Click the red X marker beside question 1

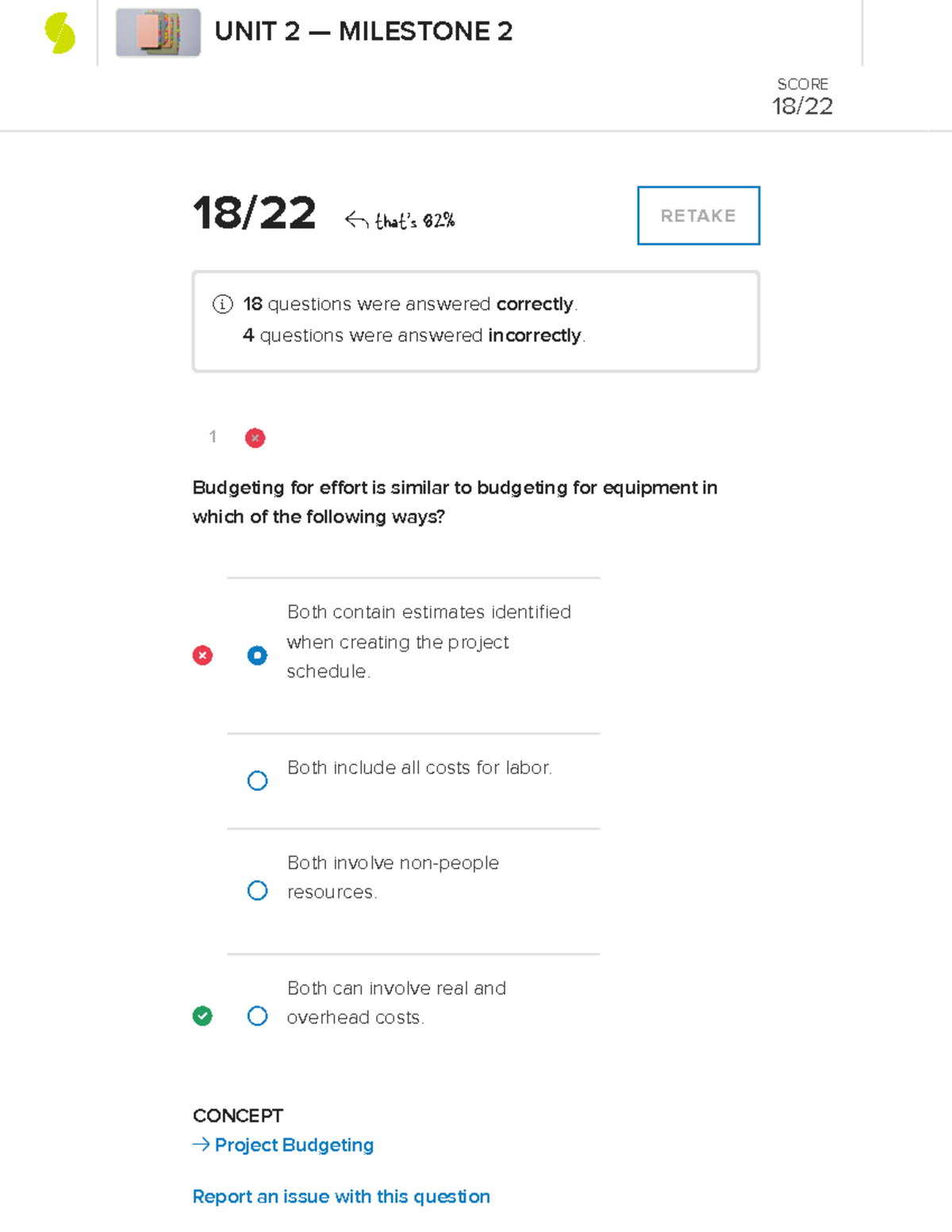pyautogui.click(x=255, y=437)
